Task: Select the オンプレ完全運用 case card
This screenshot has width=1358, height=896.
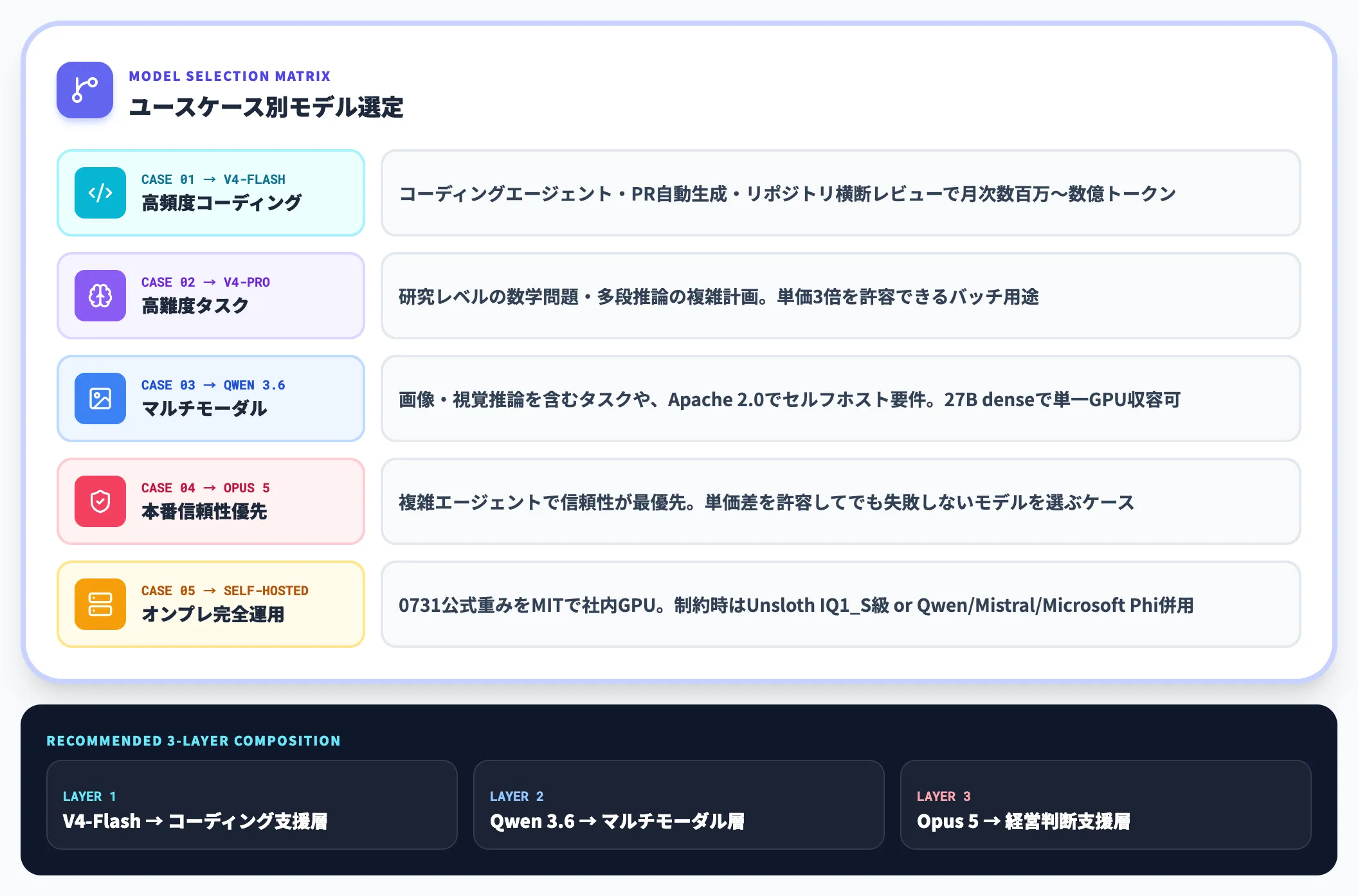Action: click(x=211, y=604)
